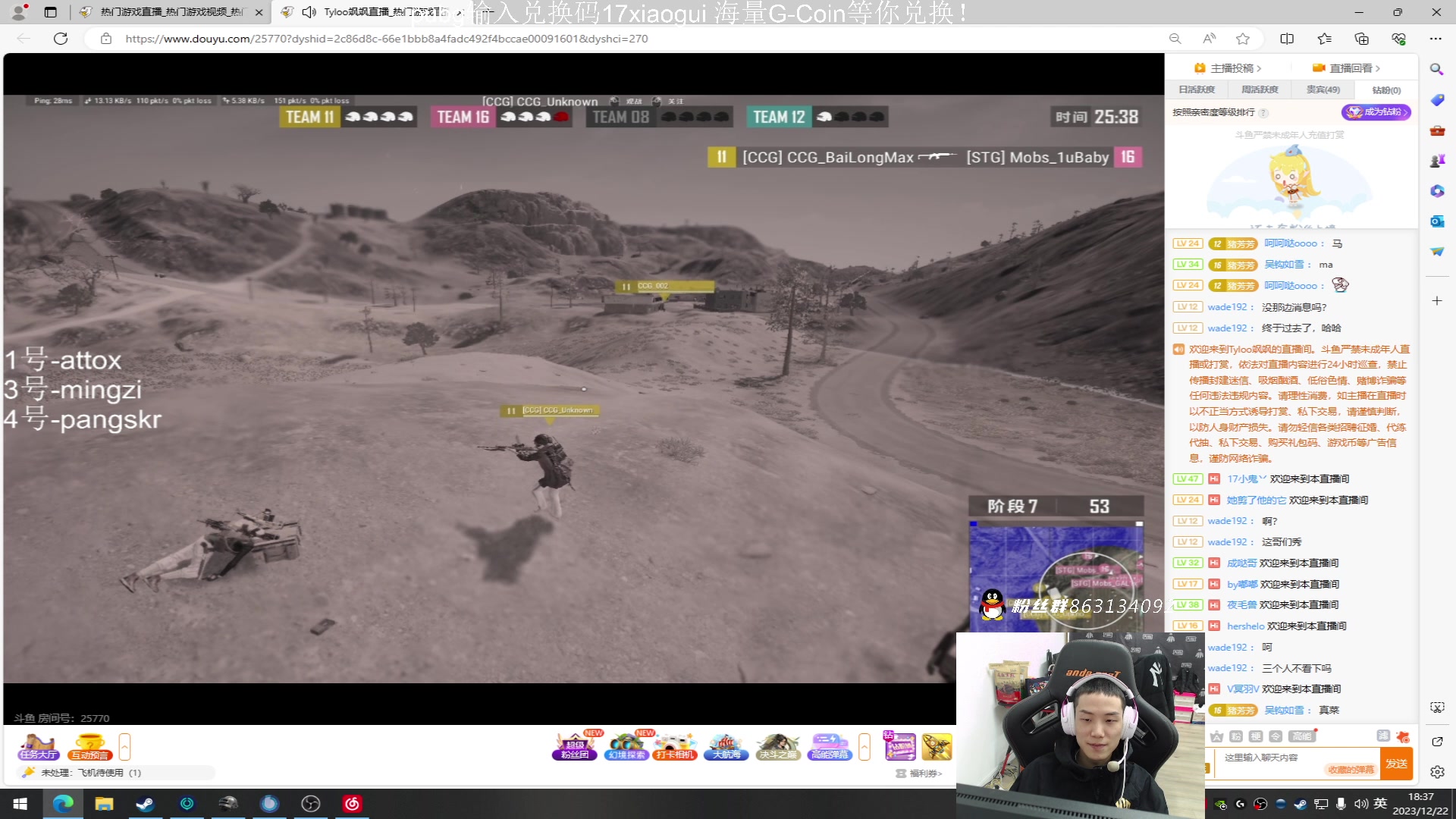Expand the right activity list arrow
Screen dimensions: 1456x819
point(864,747)
